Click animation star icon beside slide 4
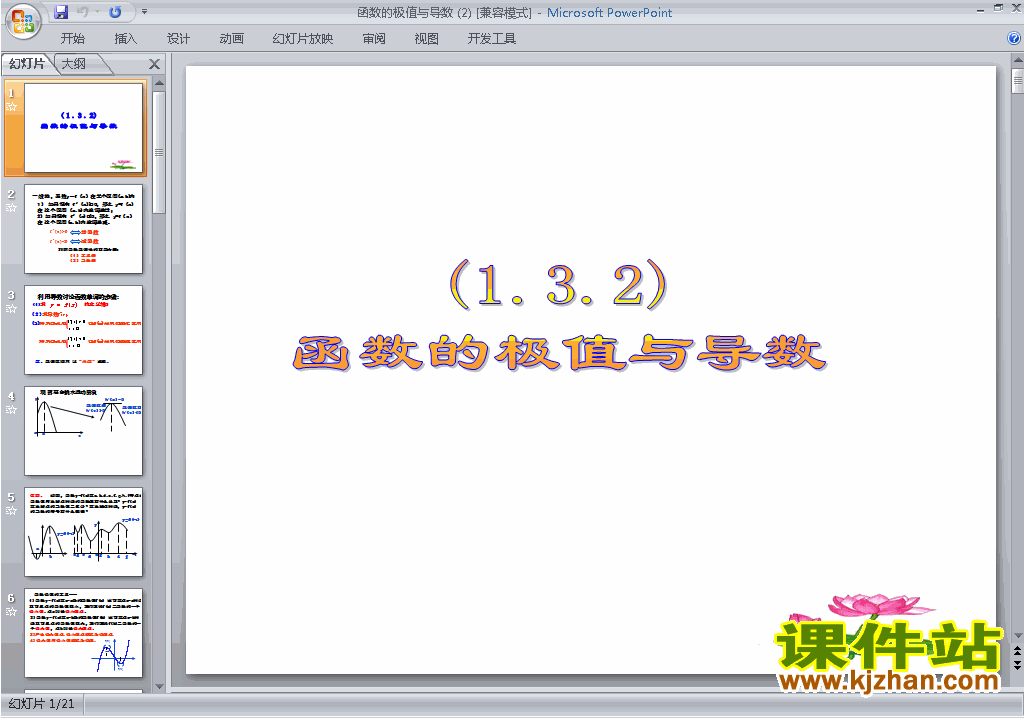 pos(11,410)
